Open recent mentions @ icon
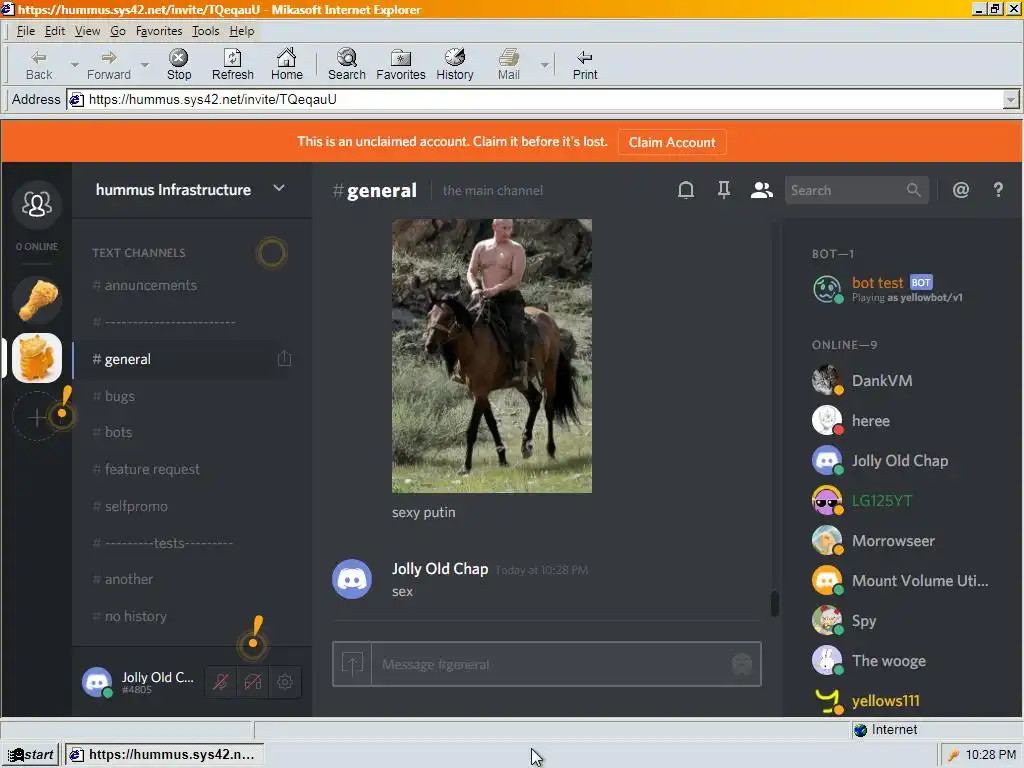 961,190
